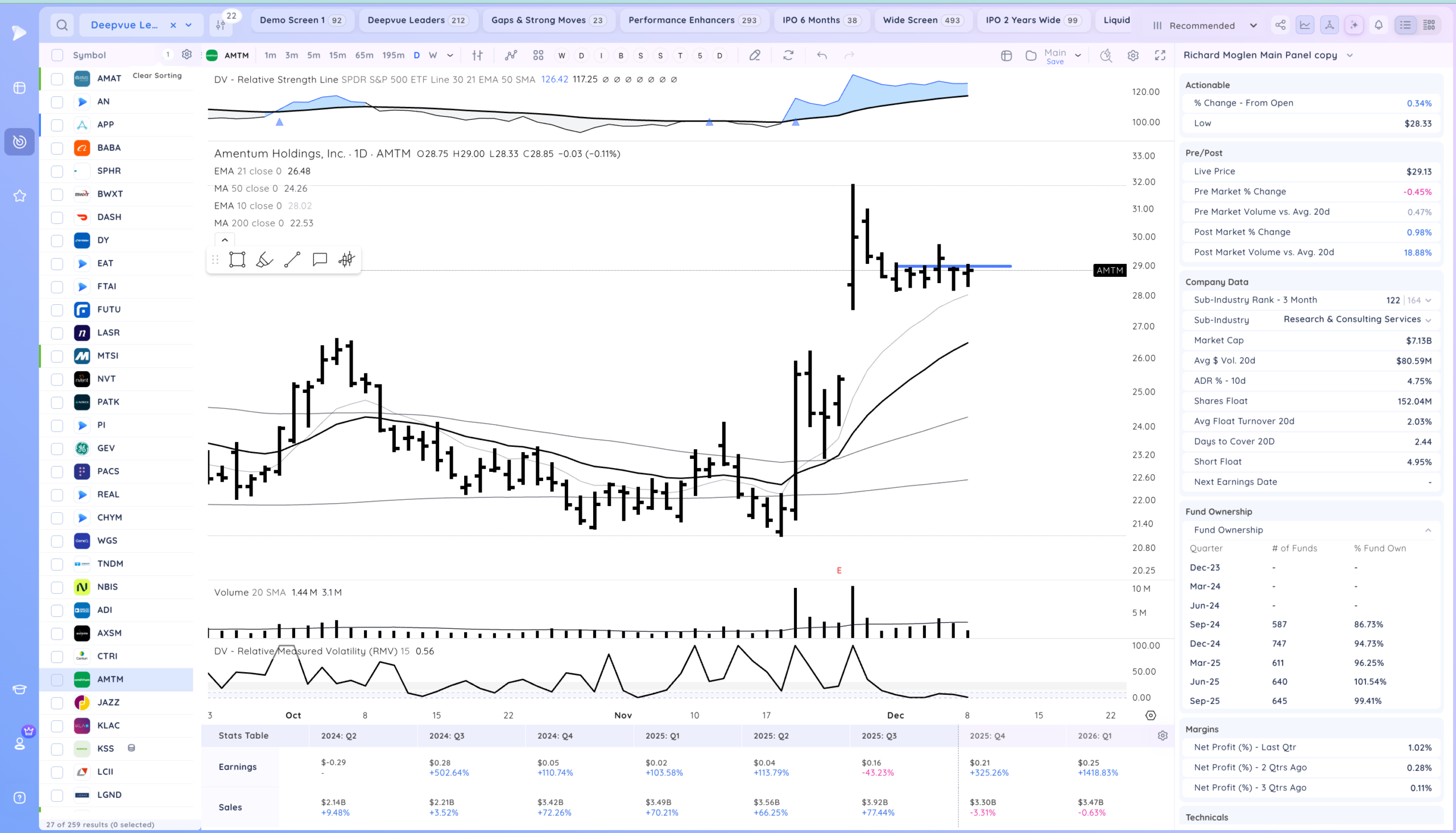Click the refresh chart icon
The image size is (1456, 833).
tap(788, 56)
